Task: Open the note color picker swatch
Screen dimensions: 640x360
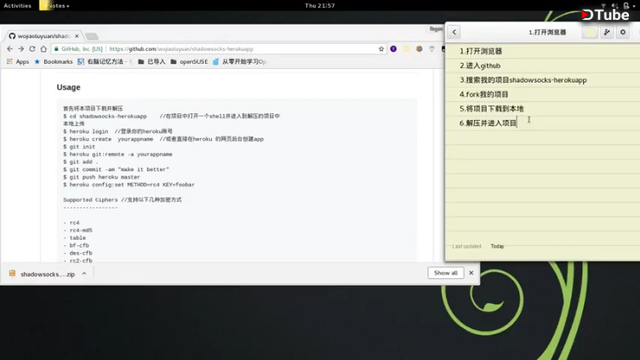Action: point(590,32)
